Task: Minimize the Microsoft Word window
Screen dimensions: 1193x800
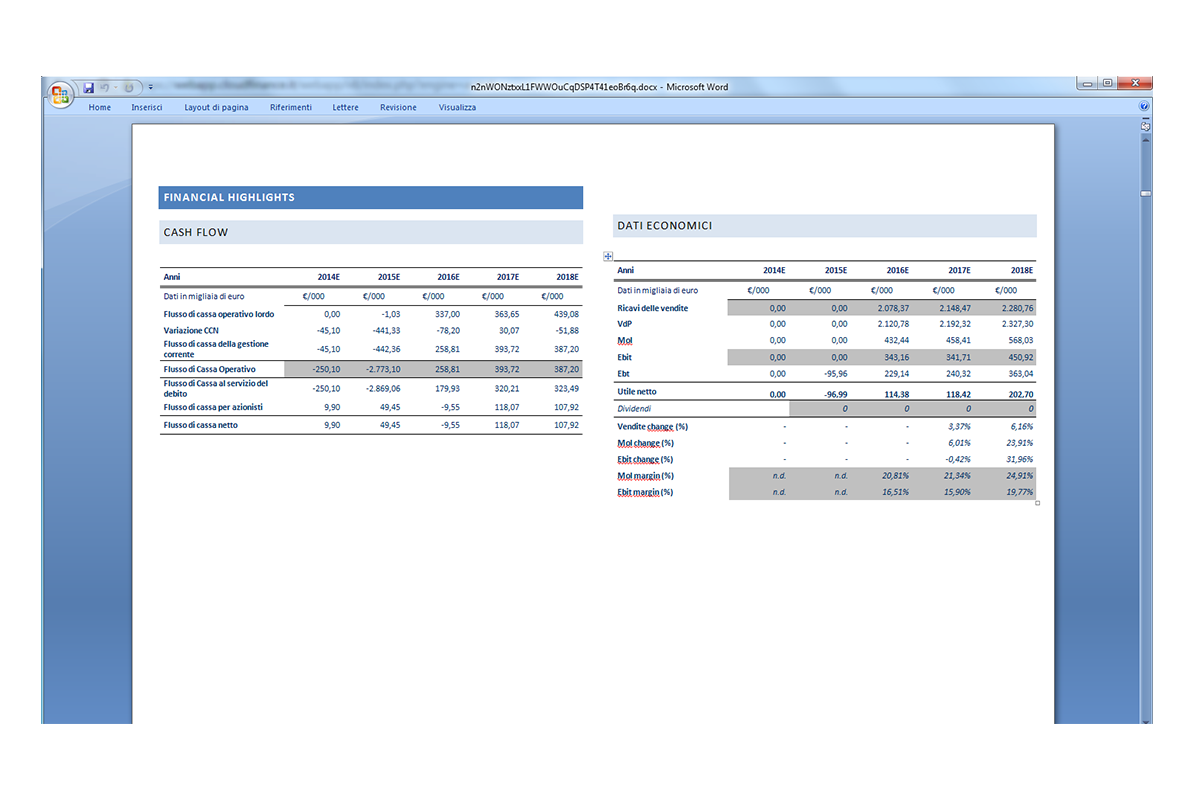Action: (1087, 84)
